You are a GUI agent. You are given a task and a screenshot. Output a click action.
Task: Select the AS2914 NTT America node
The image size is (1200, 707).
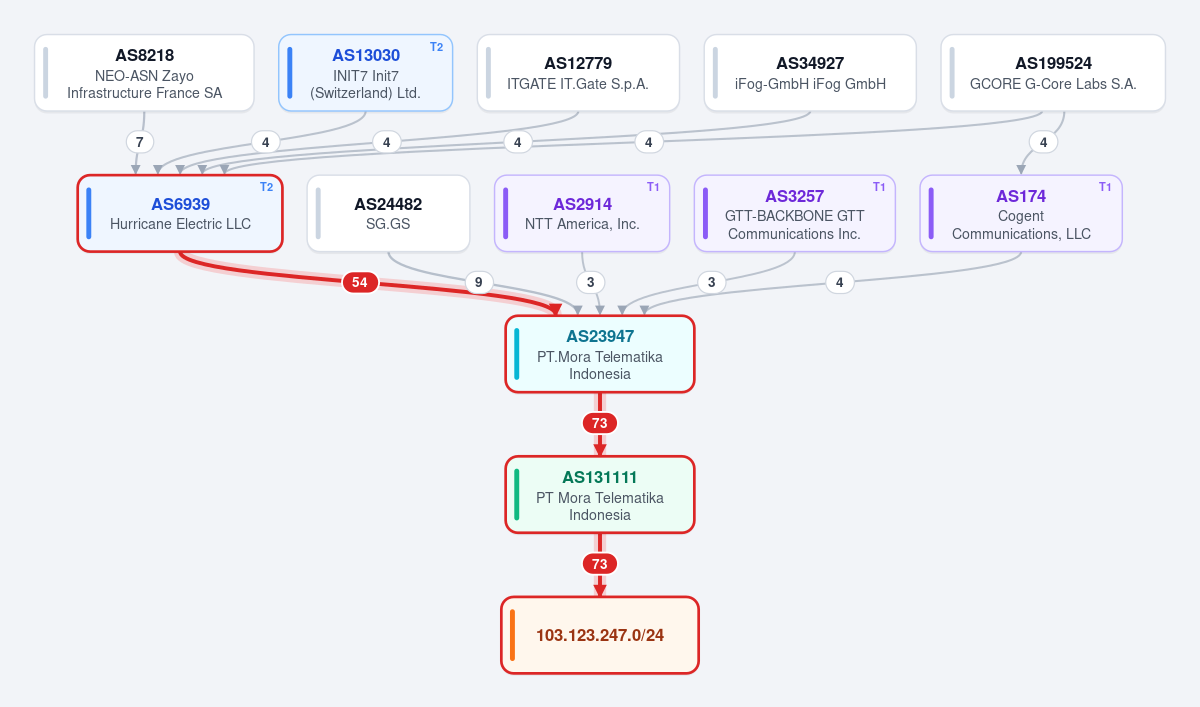(582, 213)
